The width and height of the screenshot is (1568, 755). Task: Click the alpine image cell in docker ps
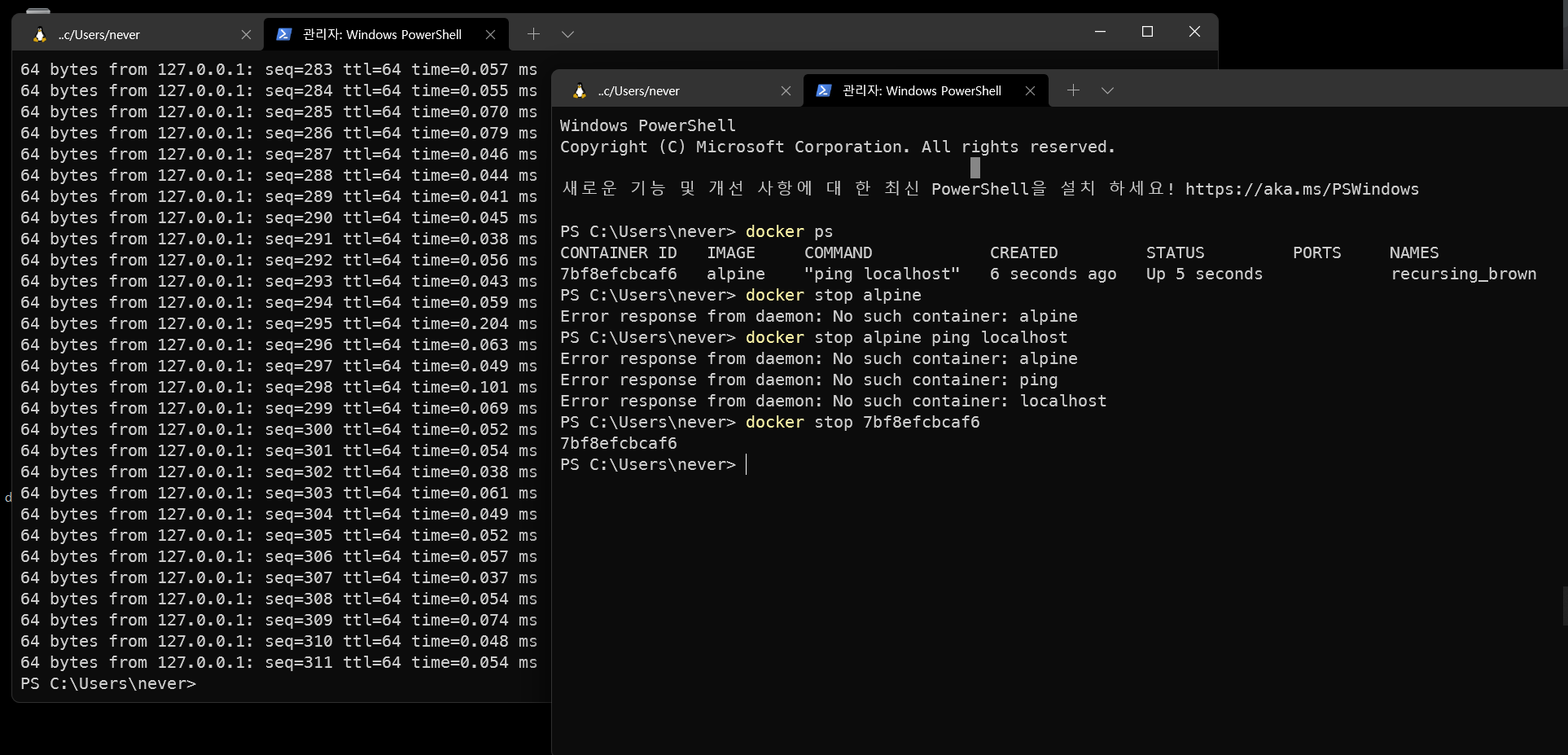(x=736, y=274)
